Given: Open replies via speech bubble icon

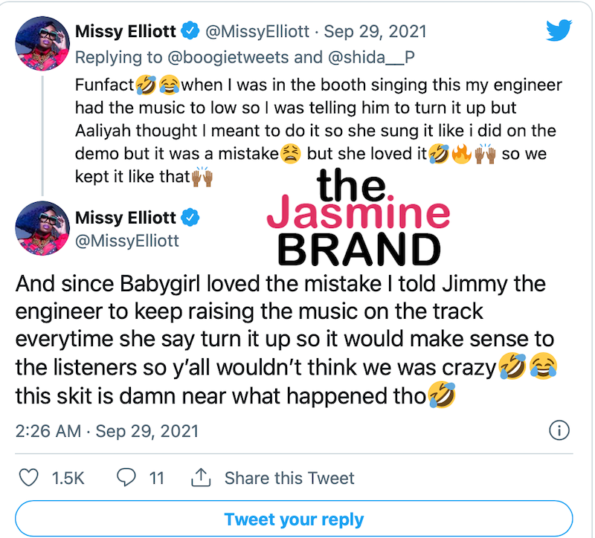Looking at the screenshot, I should 126,477.
